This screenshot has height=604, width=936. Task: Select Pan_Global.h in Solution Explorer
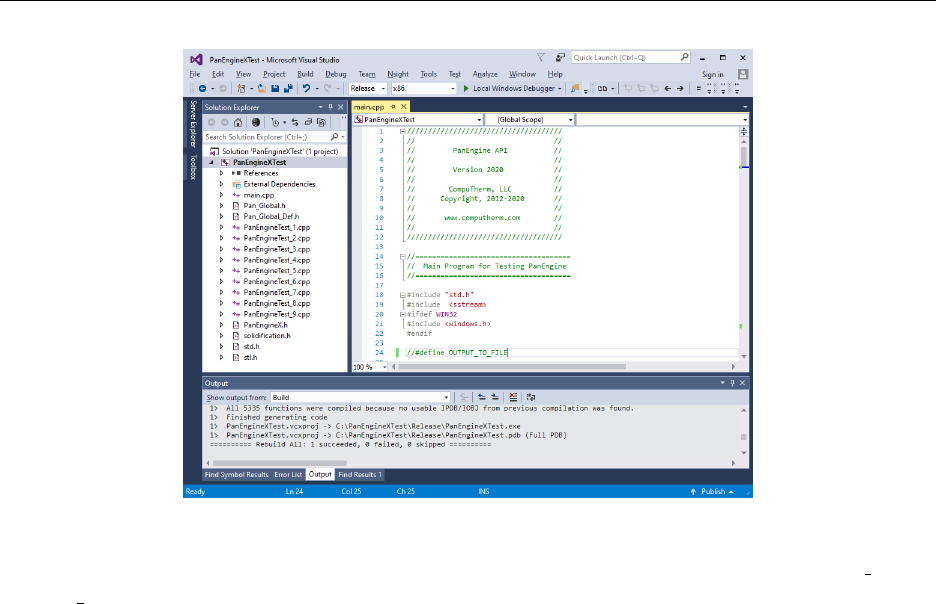point(264,205)
